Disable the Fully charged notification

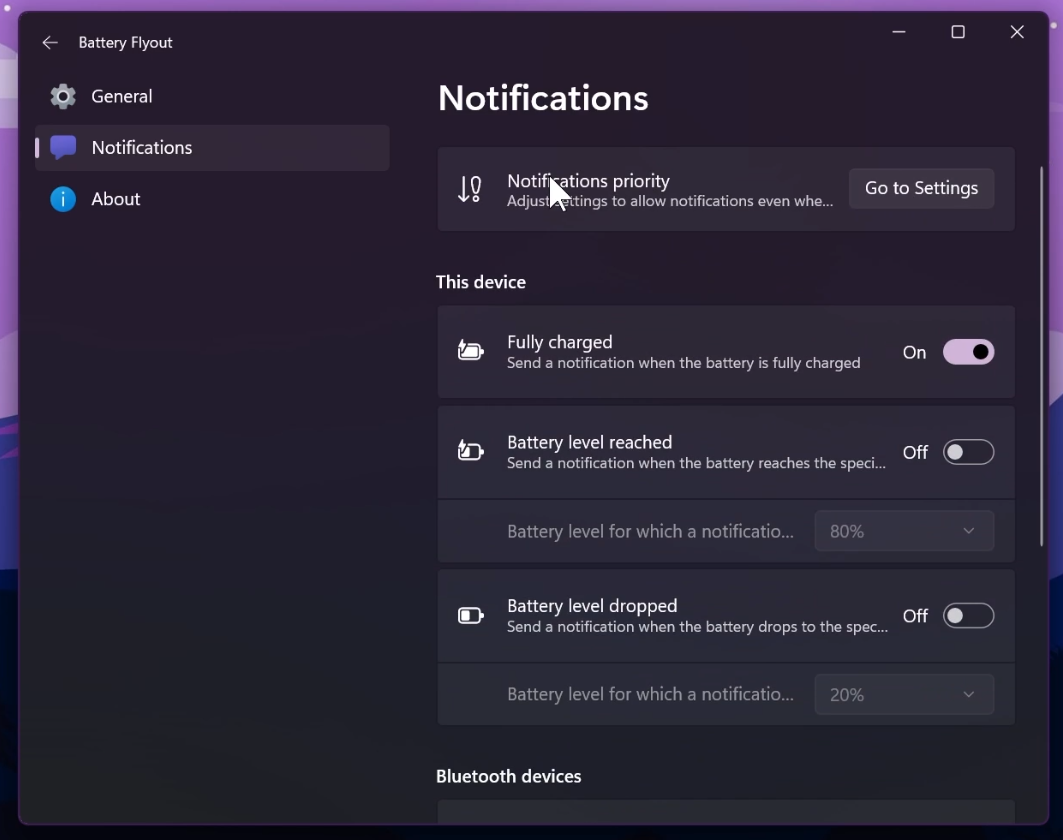coord(967,352)
